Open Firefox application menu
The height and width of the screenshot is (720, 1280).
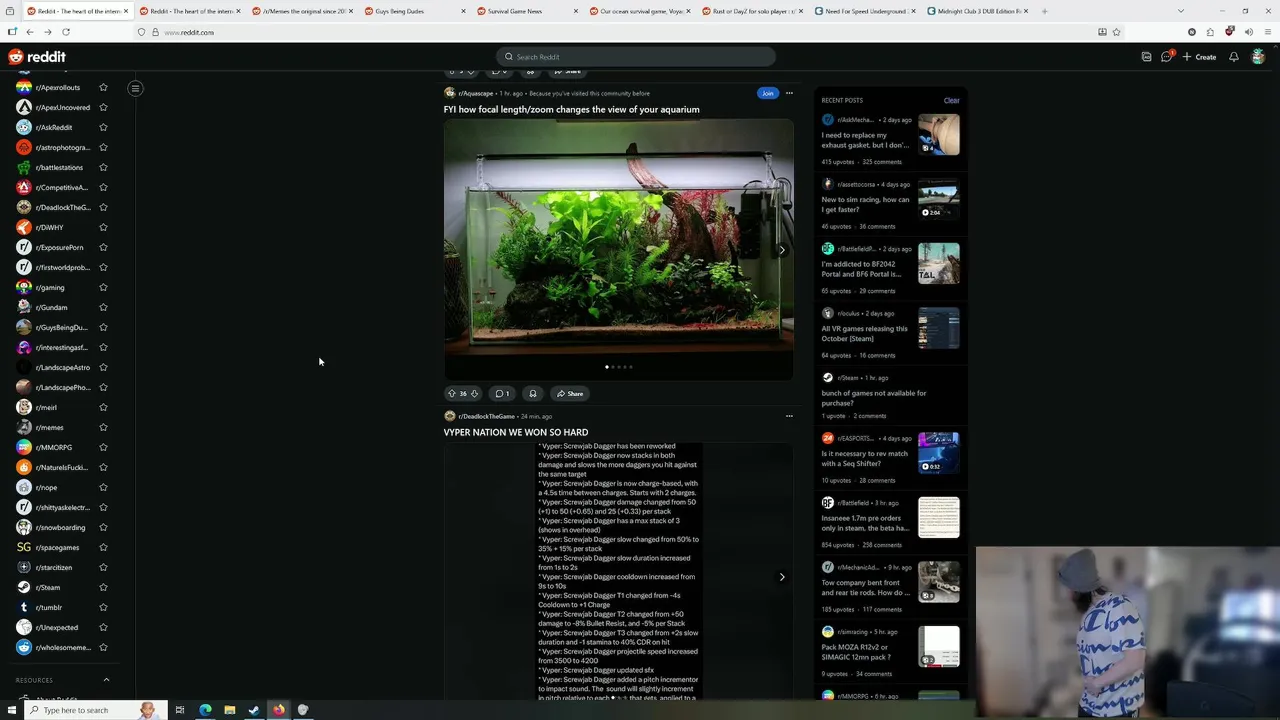click(x=1268, y=32)
